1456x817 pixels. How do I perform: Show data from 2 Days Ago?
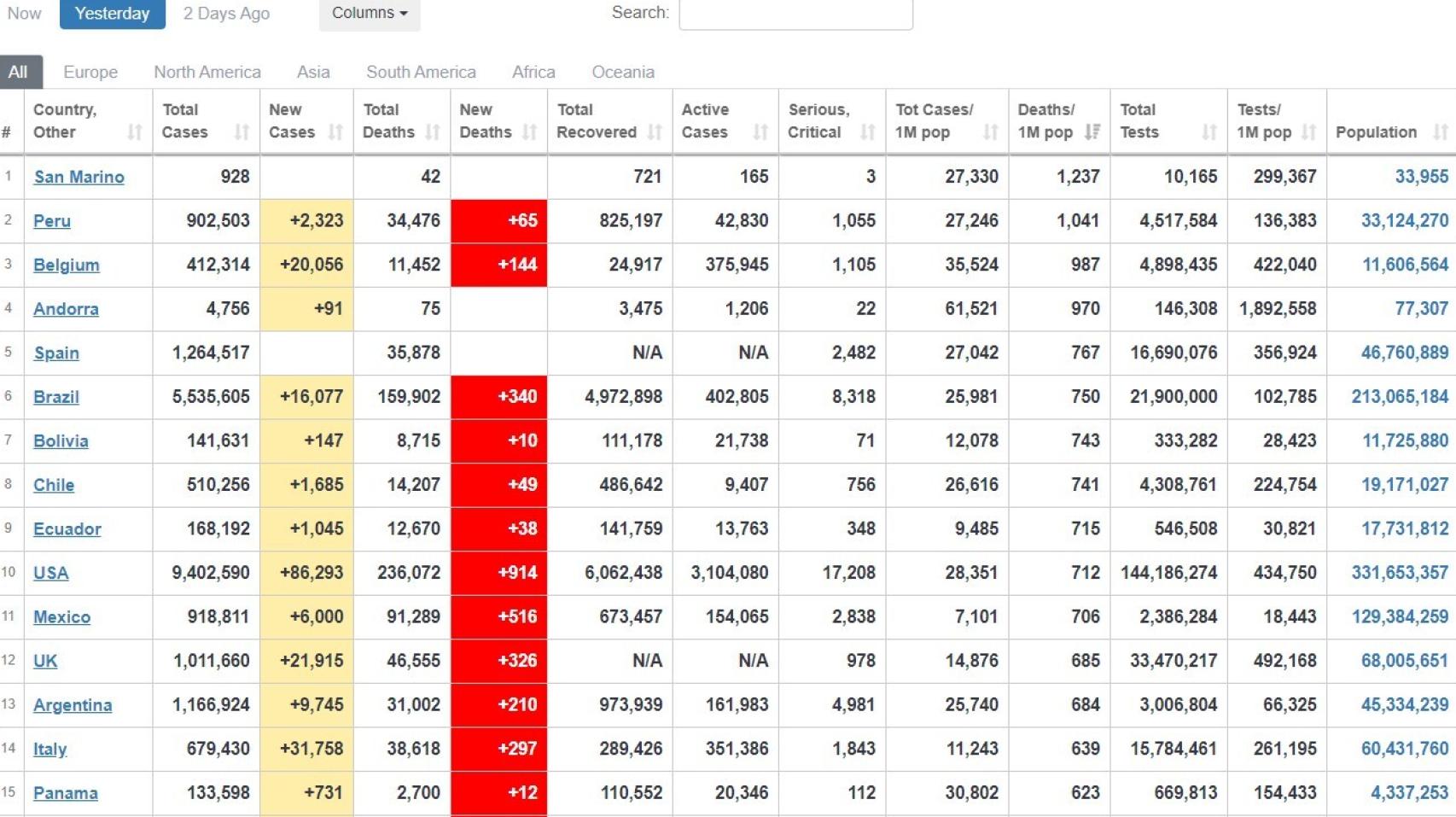(x=226, y=14)
